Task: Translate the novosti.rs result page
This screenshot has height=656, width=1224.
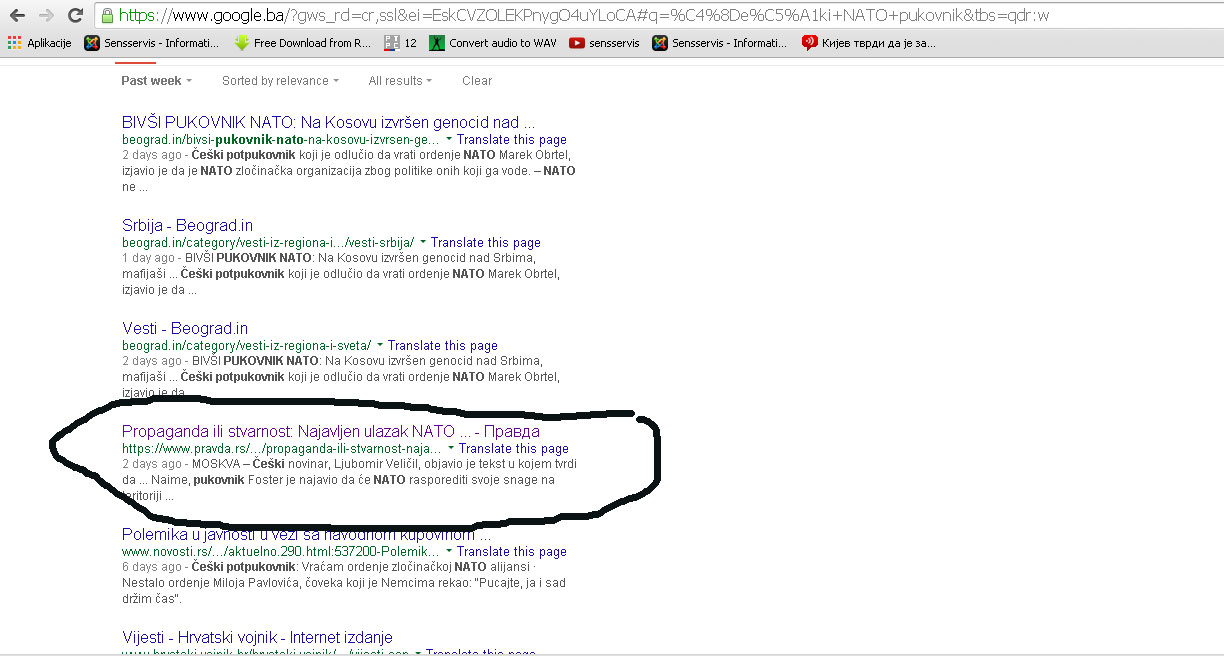Action: [512, 552]
